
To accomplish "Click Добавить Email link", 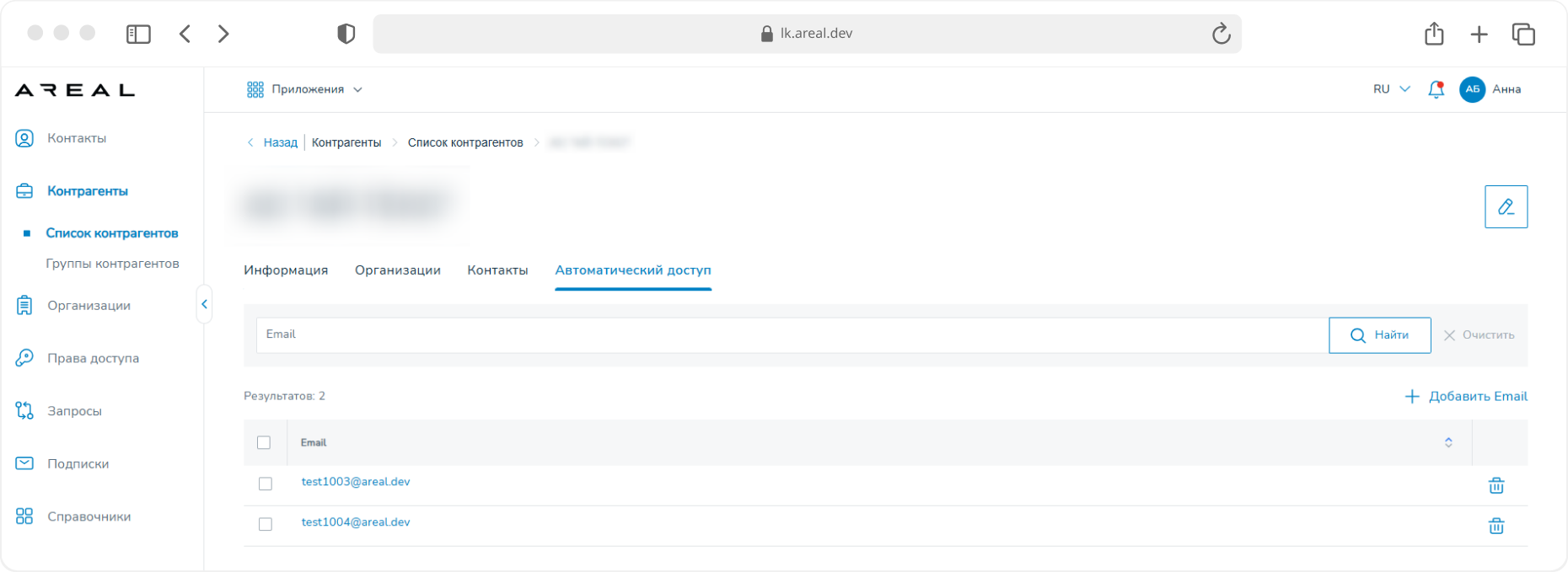I will [1466, 396].
